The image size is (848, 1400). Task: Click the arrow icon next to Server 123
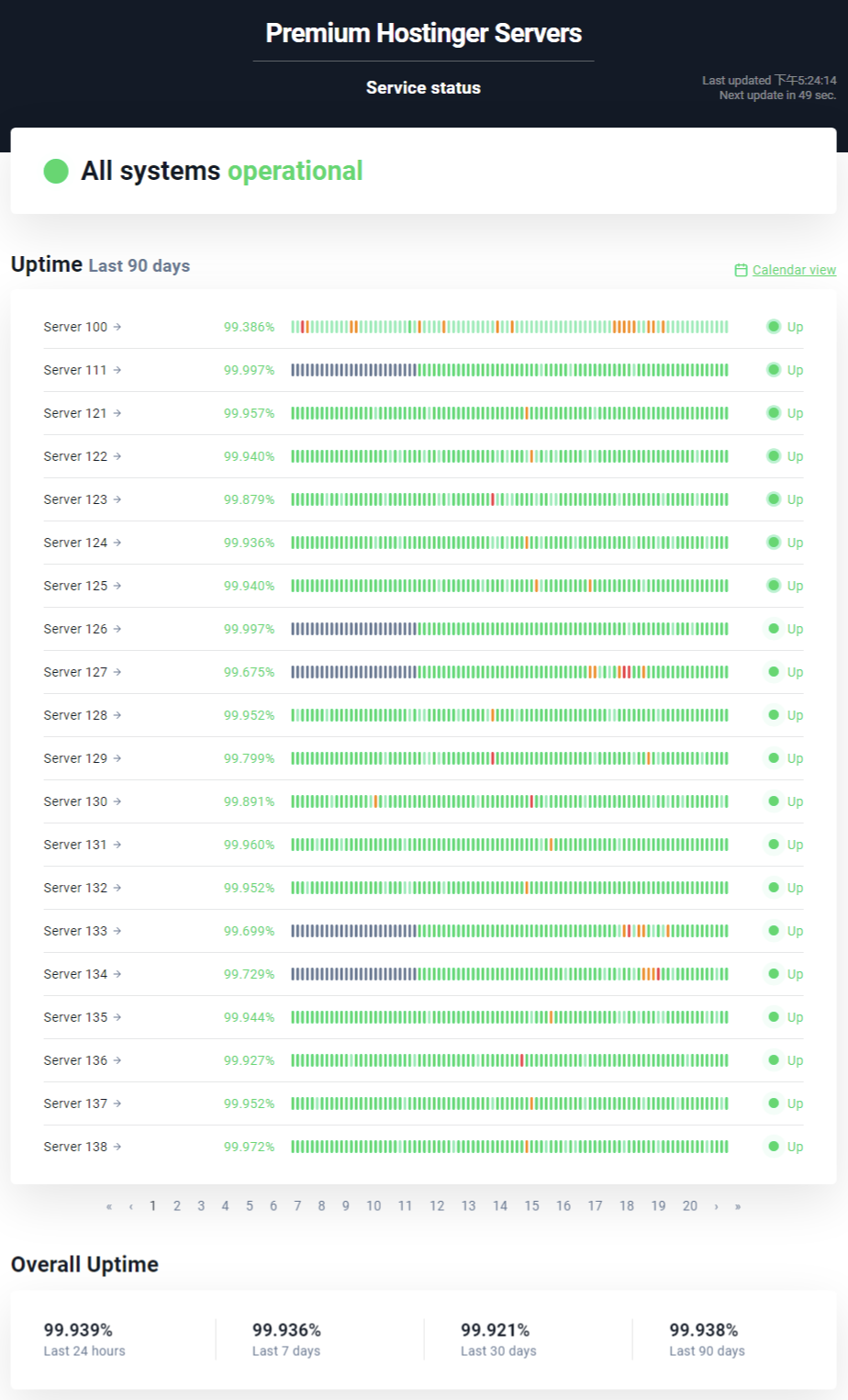(x=117, y=499)
